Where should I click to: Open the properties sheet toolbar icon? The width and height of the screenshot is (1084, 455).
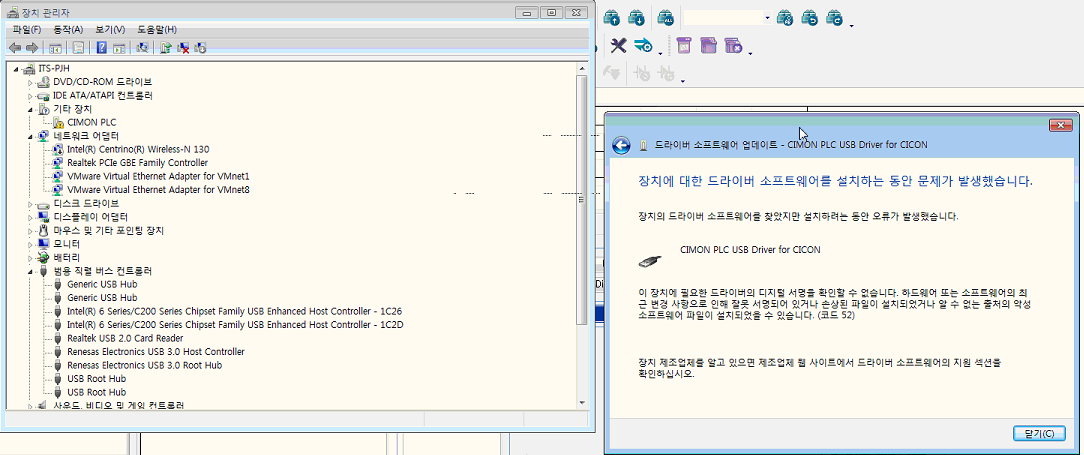tap(79, 48)
